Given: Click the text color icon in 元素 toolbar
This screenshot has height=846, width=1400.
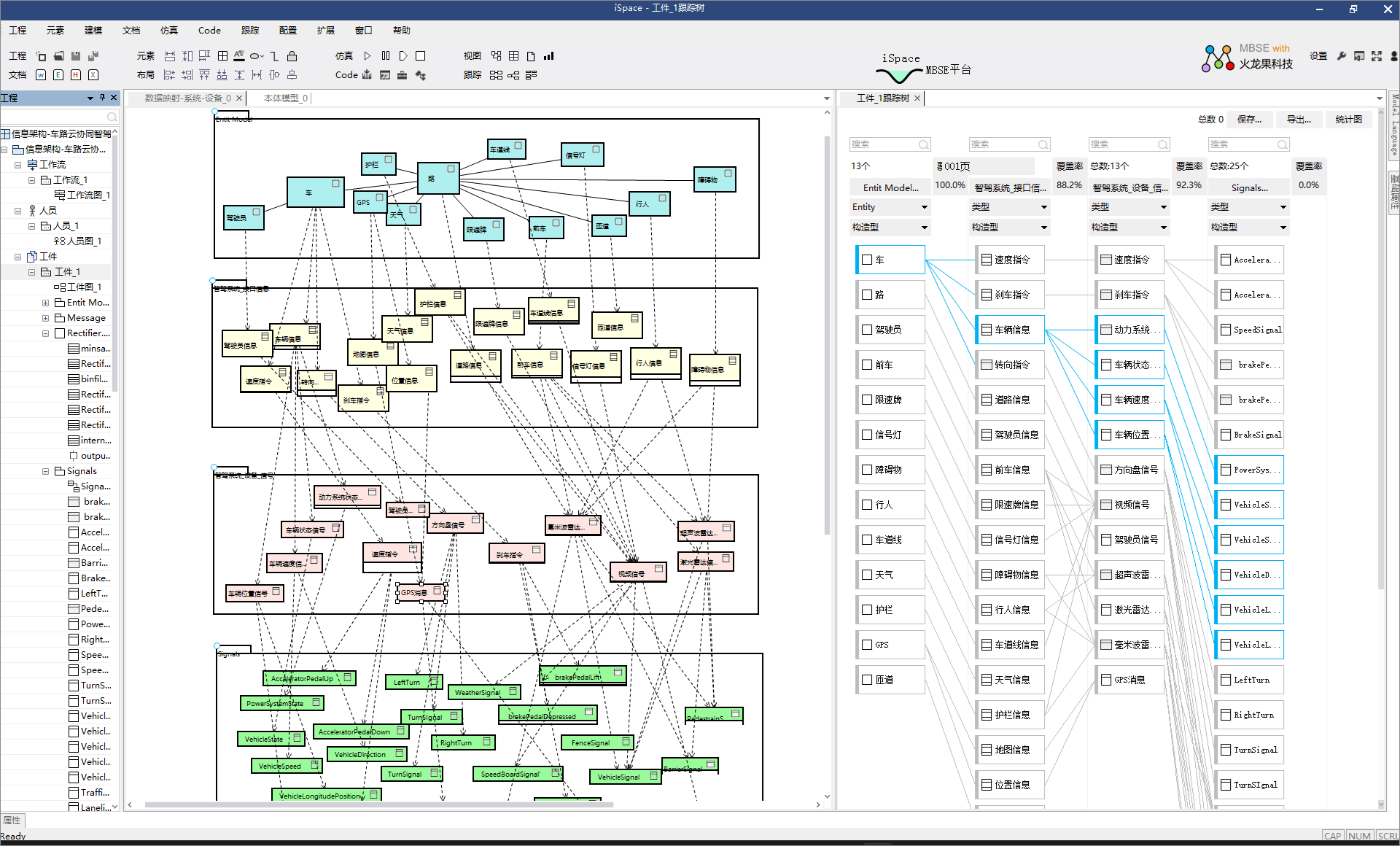Looking at the screenshot, I should coord(239,56).
